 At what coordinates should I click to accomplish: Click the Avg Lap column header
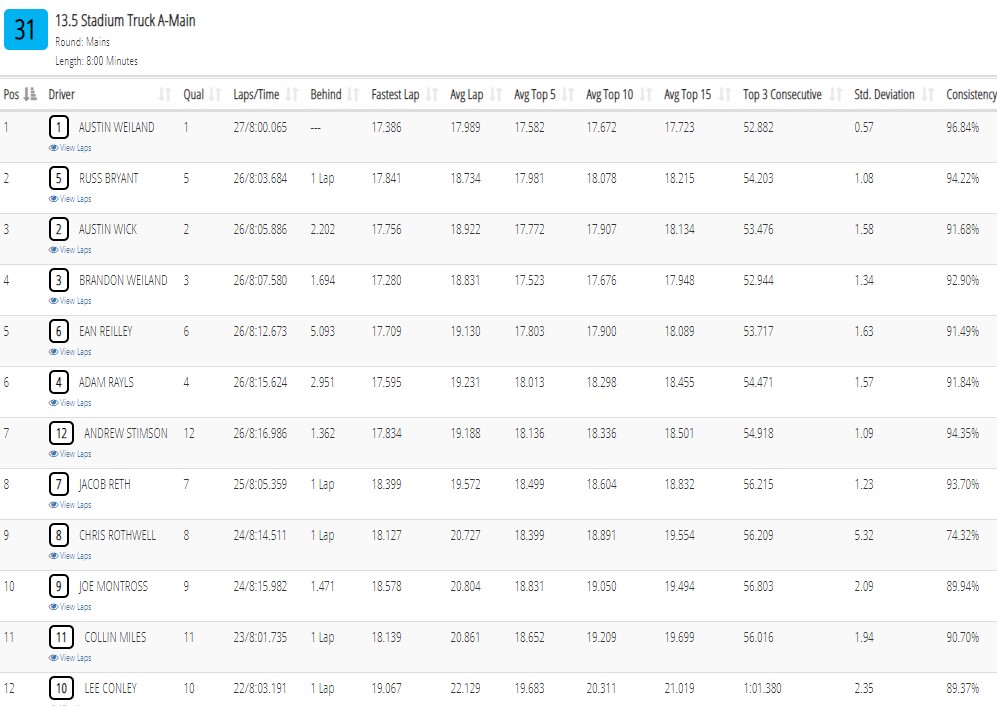pos(467,95)
